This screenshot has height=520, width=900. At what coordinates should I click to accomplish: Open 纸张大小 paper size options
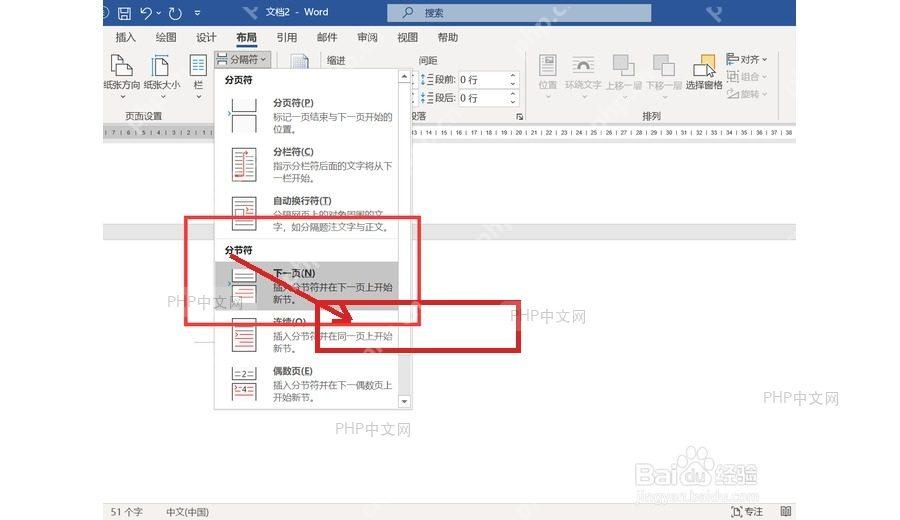pos(162,76)
